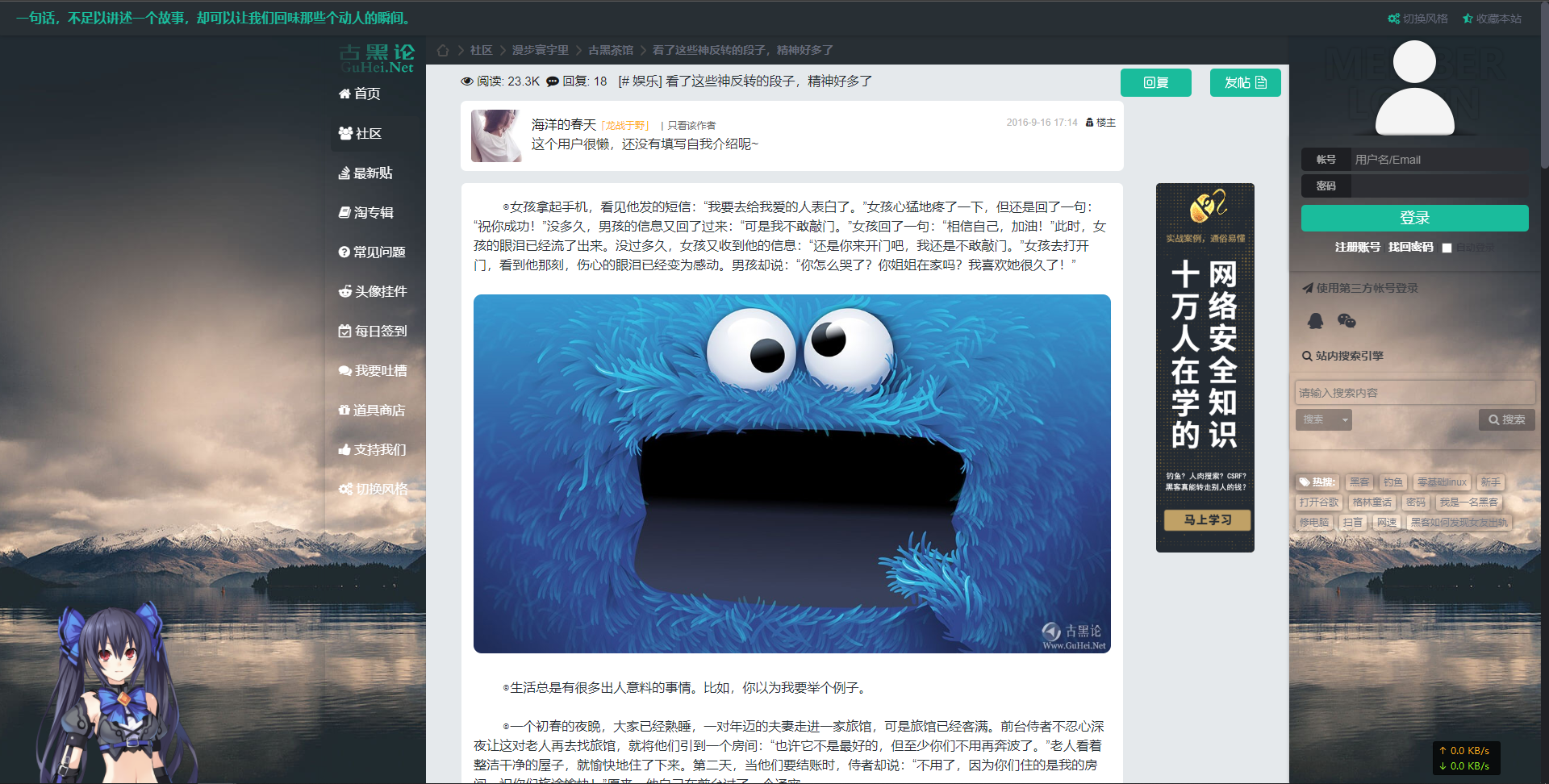Click the 古黑论 GuHei.Net logo

tap(377, 59)
